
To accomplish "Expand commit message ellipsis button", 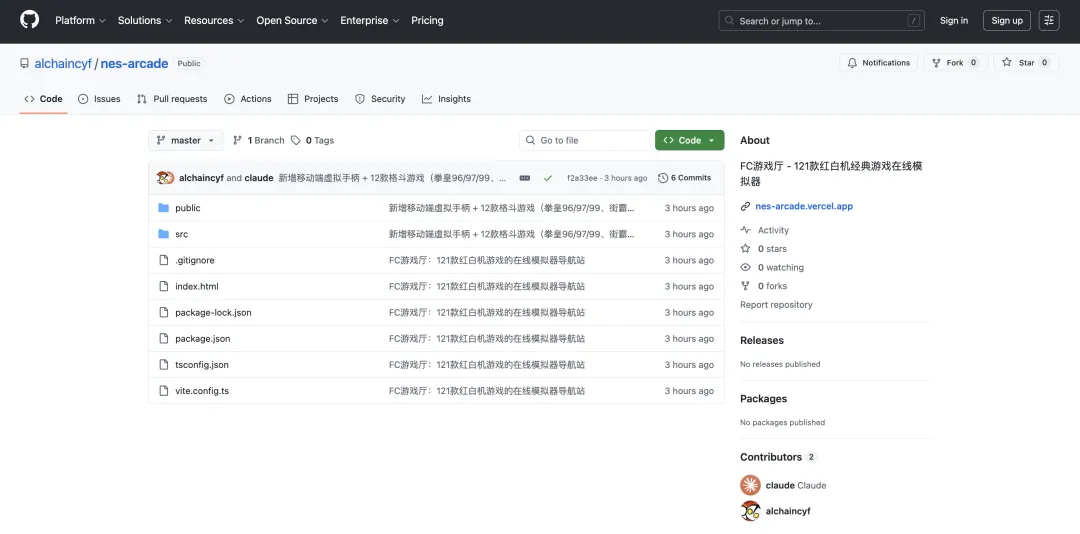I will [x=525, y=178].
